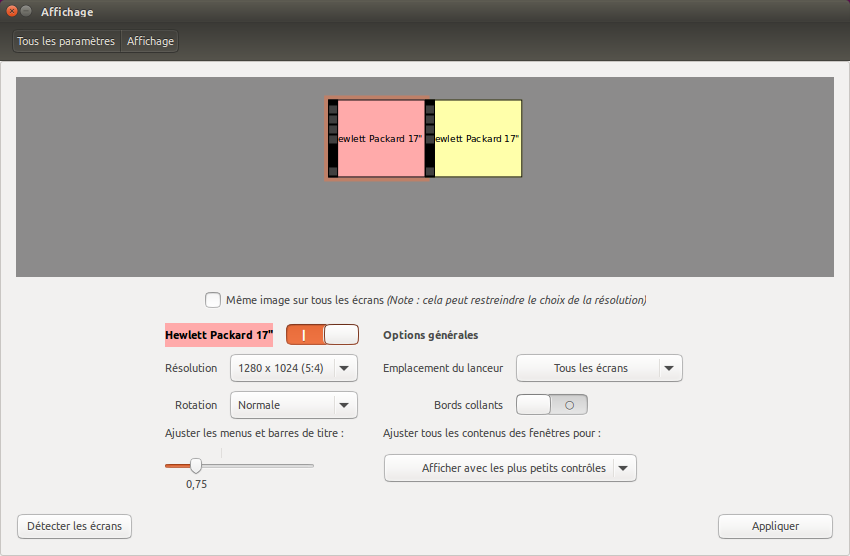Image resolution: width=850 pixels, height=556 pixels.
Task: Click the Appliquer button
Action: [774, 526]
